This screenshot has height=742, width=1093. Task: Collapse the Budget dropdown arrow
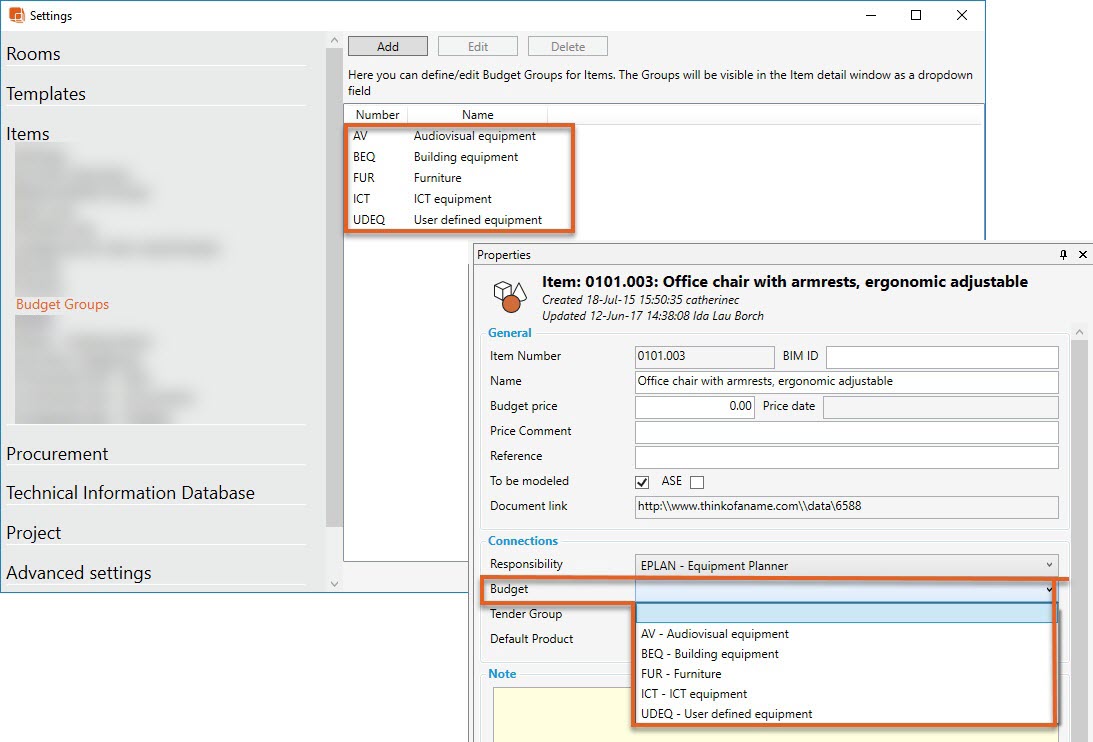[x=1049, y=590]
